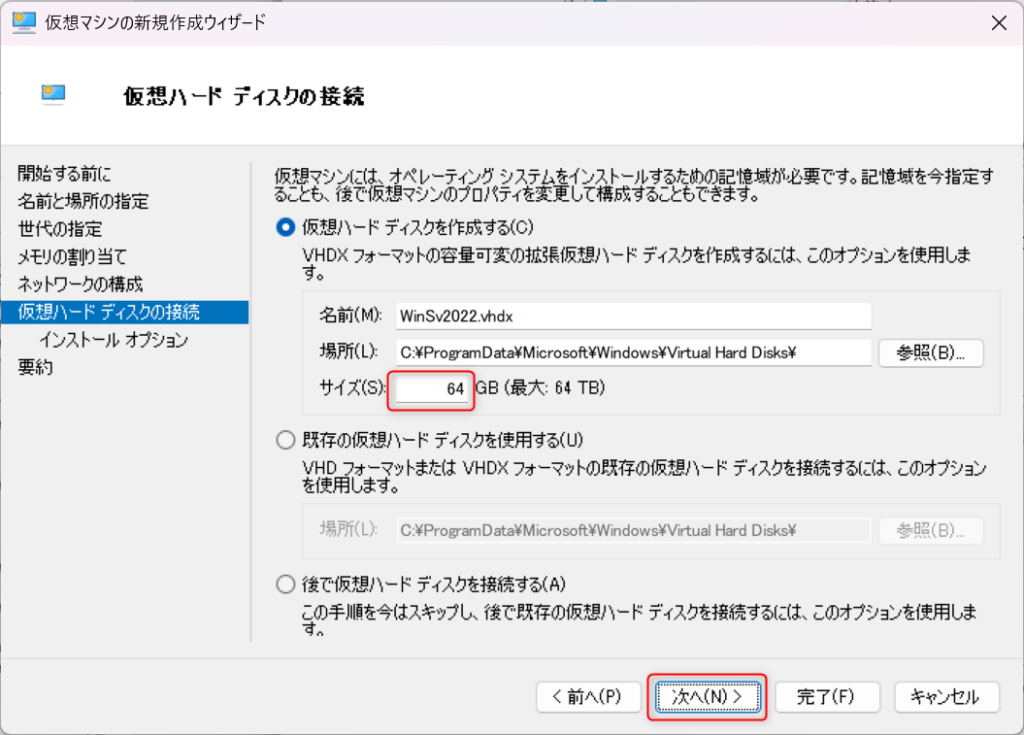Select 世代の指定 in the step list

coord(60,229)
